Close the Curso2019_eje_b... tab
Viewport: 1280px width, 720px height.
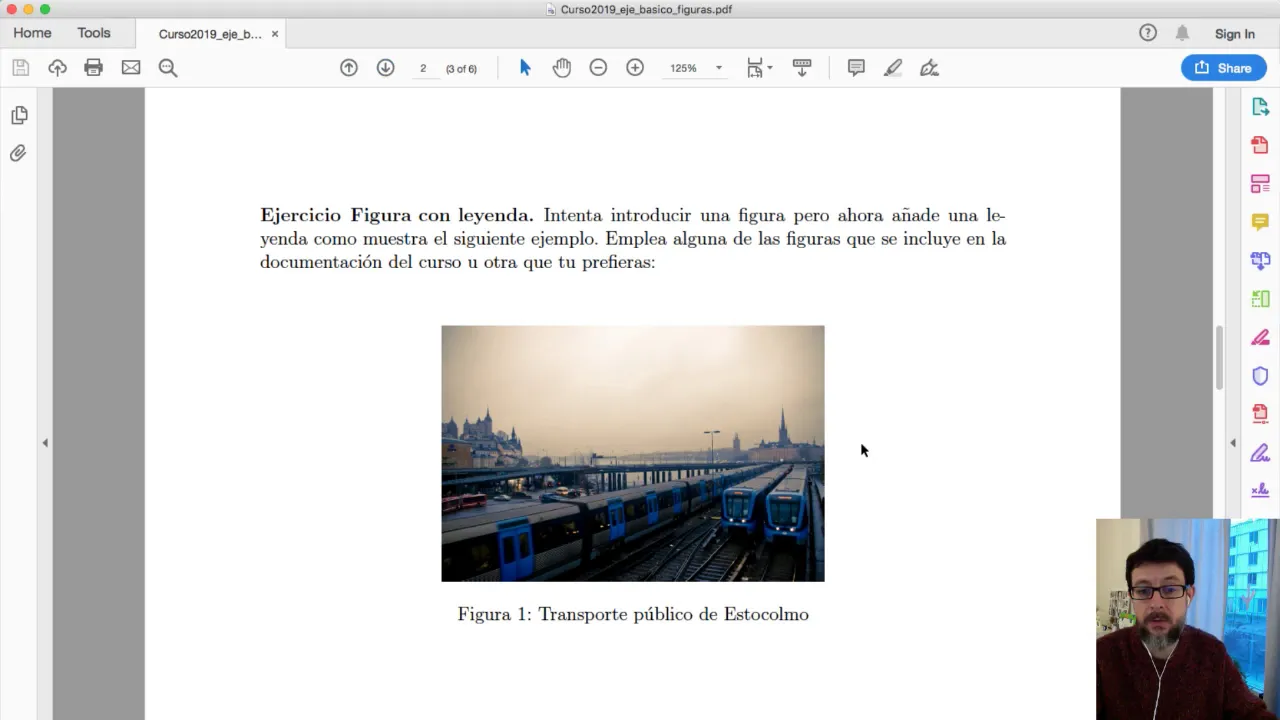coord(275,34)
